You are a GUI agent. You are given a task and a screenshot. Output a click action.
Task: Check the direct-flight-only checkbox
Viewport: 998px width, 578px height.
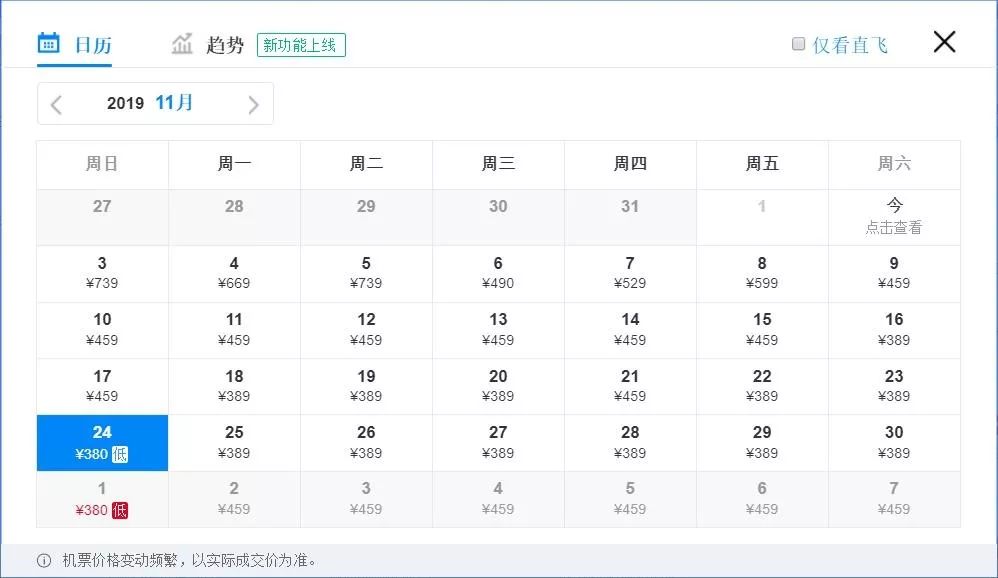pyautogui.click(x=798, y=43)
